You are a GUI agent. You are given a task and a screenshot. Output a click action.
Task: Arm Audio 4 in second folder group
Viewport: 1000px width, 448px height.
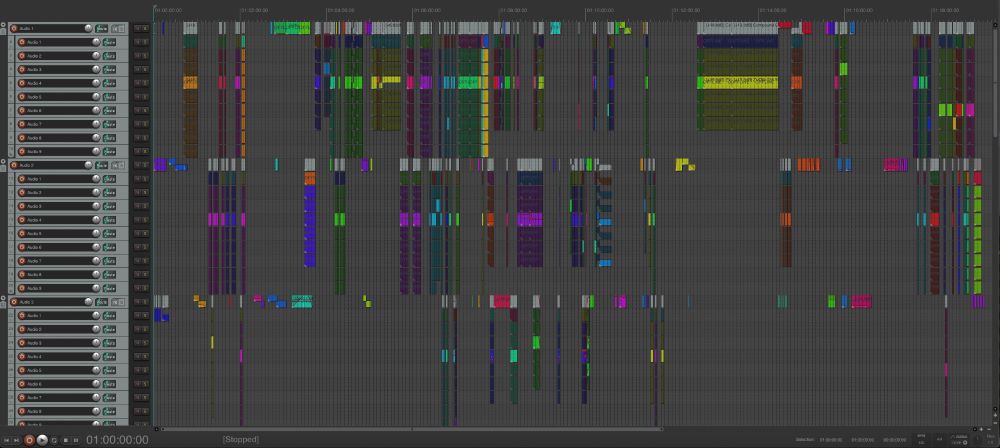coord(21,220)
